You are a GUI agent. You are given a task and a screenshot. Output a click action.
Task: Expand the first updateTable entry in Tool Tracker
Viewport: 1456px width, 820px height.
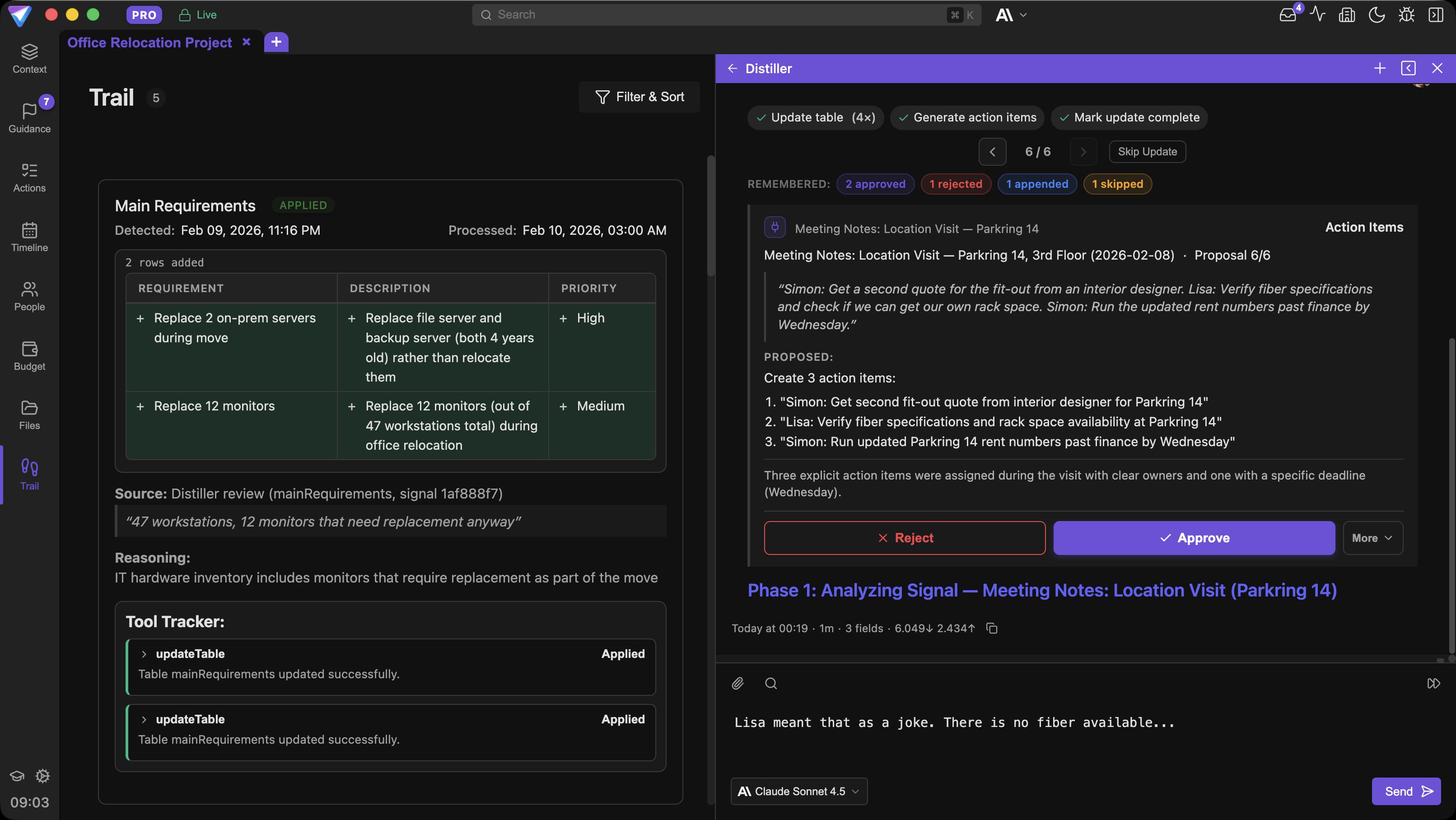(x=145, y=654)
